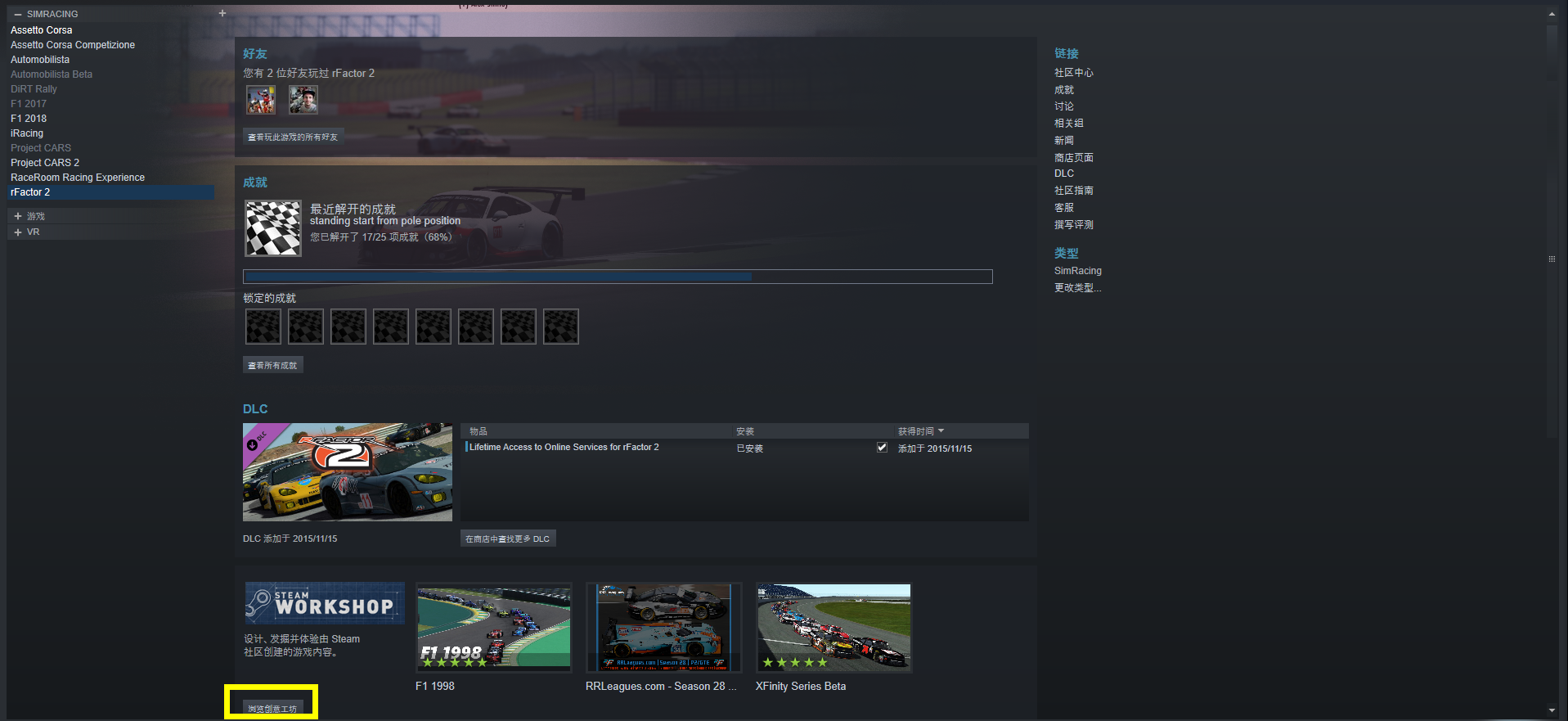Image resolution: width=1568 pixels, height=721 pixels.
Task: Select F1 2018 in the library list
Action: [29, 119]
